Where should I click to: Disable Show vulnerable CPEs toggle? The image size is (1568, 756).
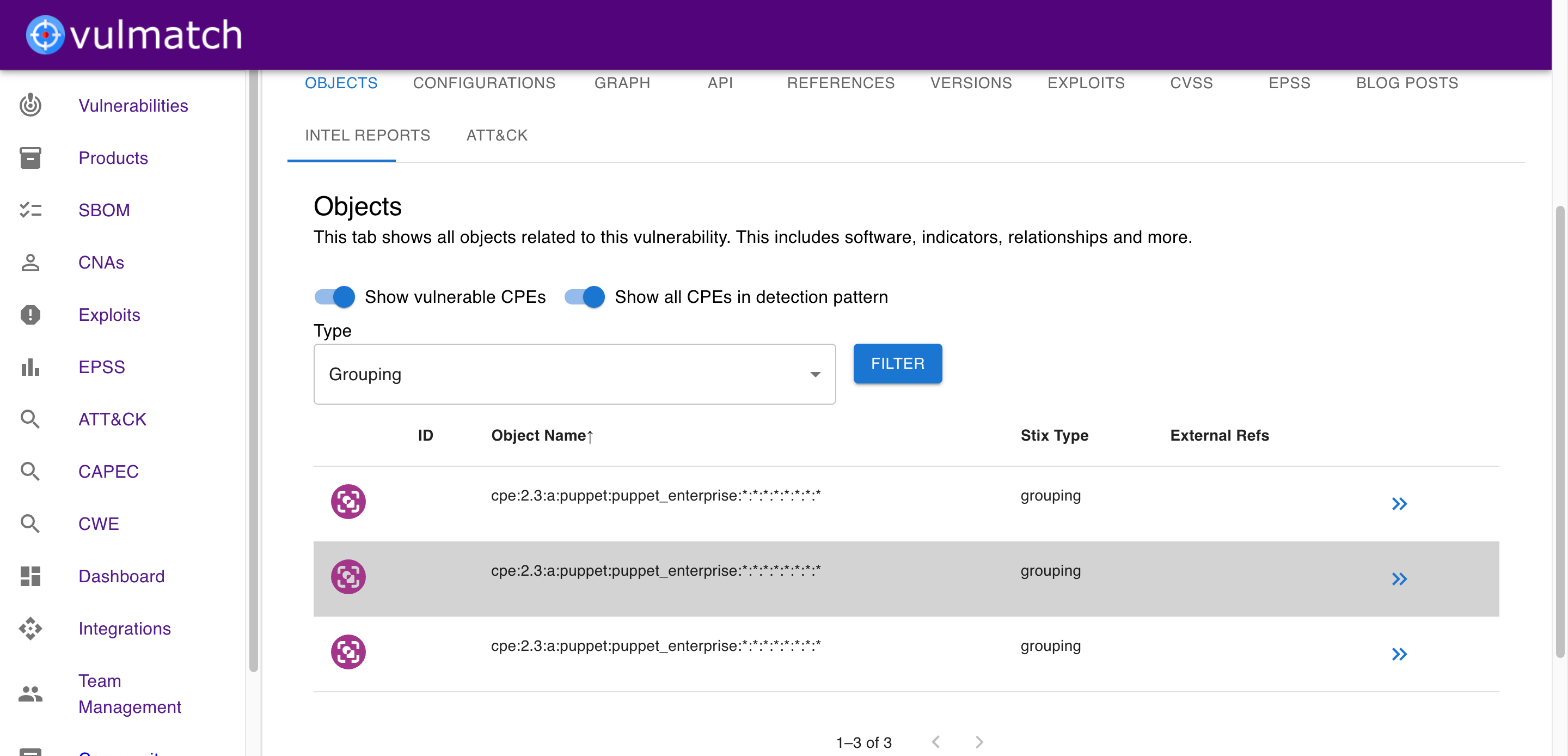point(335,297)
